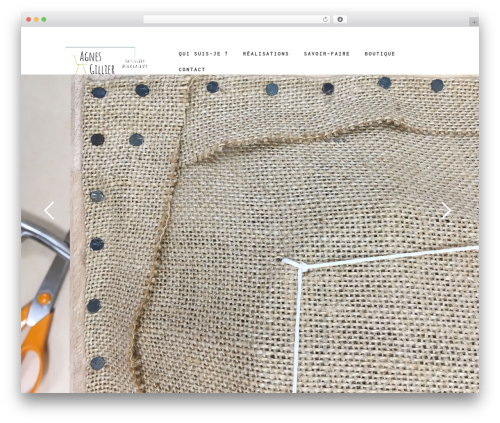Open the RÉALISATIONS menu item
This screenshot has width=500, height=423.
click(x=266, y=54)
